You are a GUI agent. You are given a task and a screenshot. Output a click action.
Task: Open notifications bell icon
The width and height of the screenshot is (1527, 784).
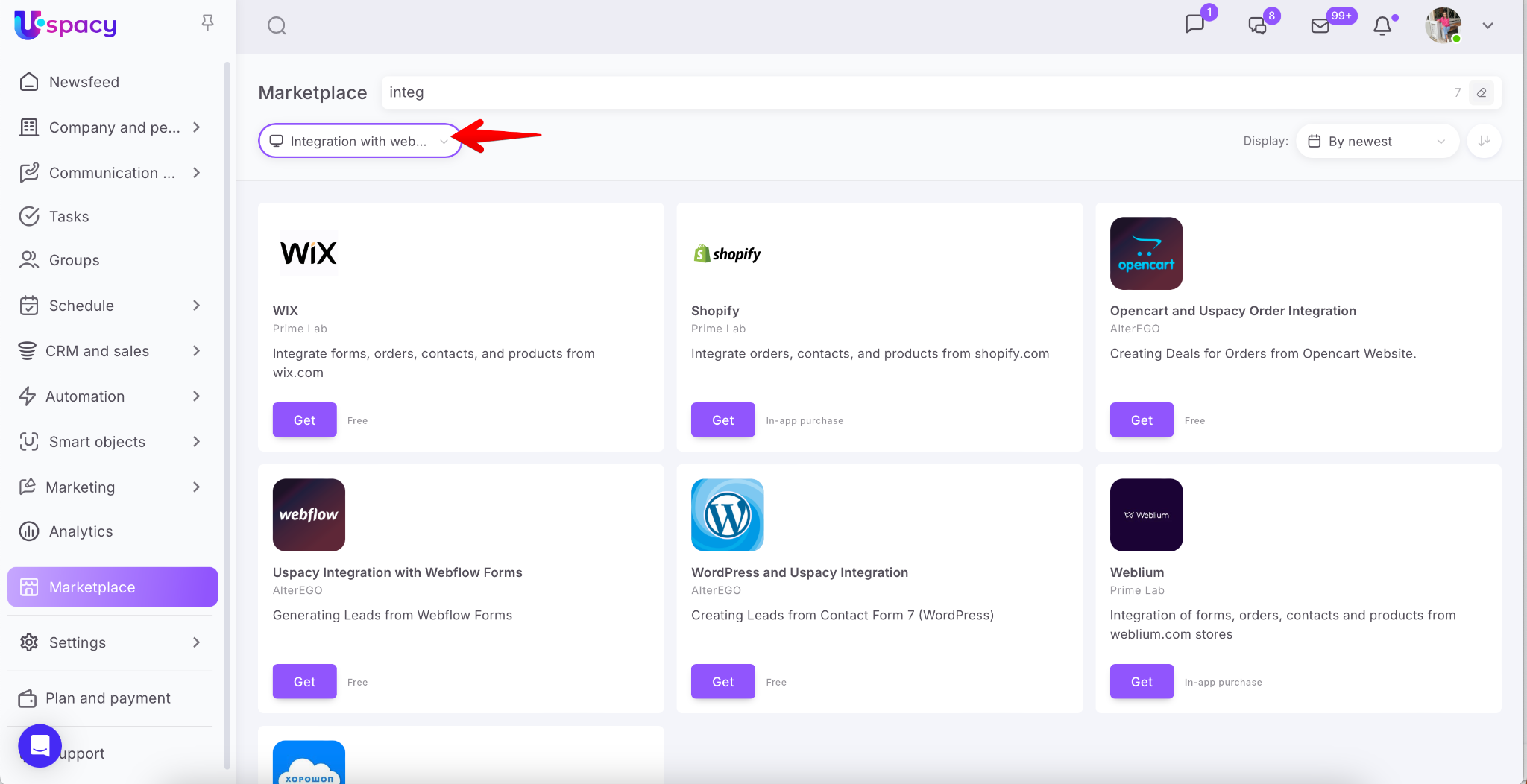click(x=1382, y=26)
